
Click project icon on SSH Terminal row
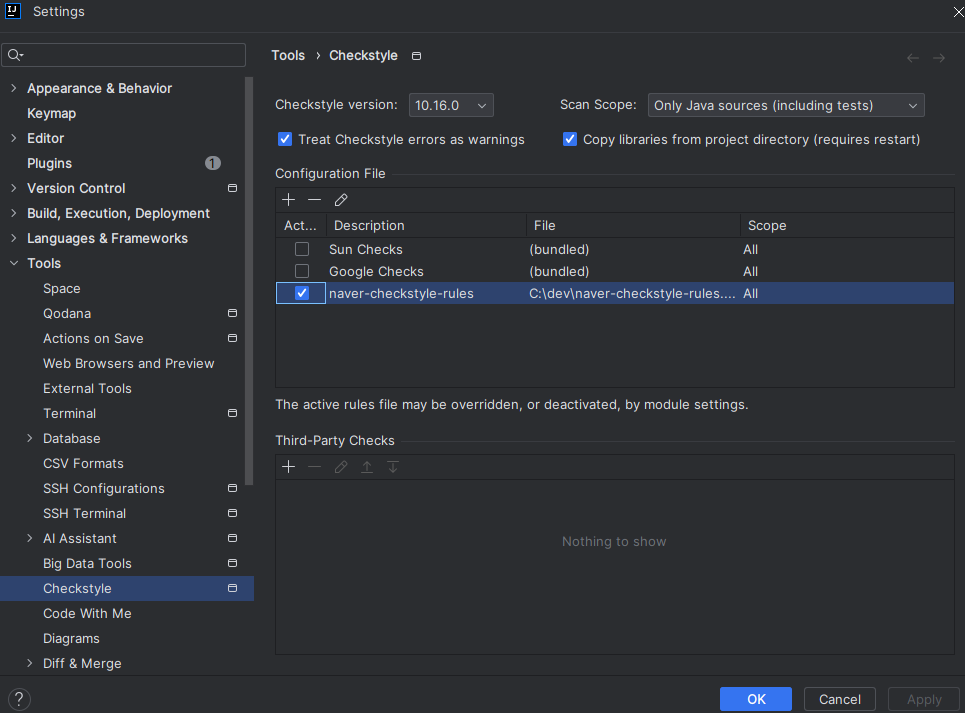click(233, 513)
